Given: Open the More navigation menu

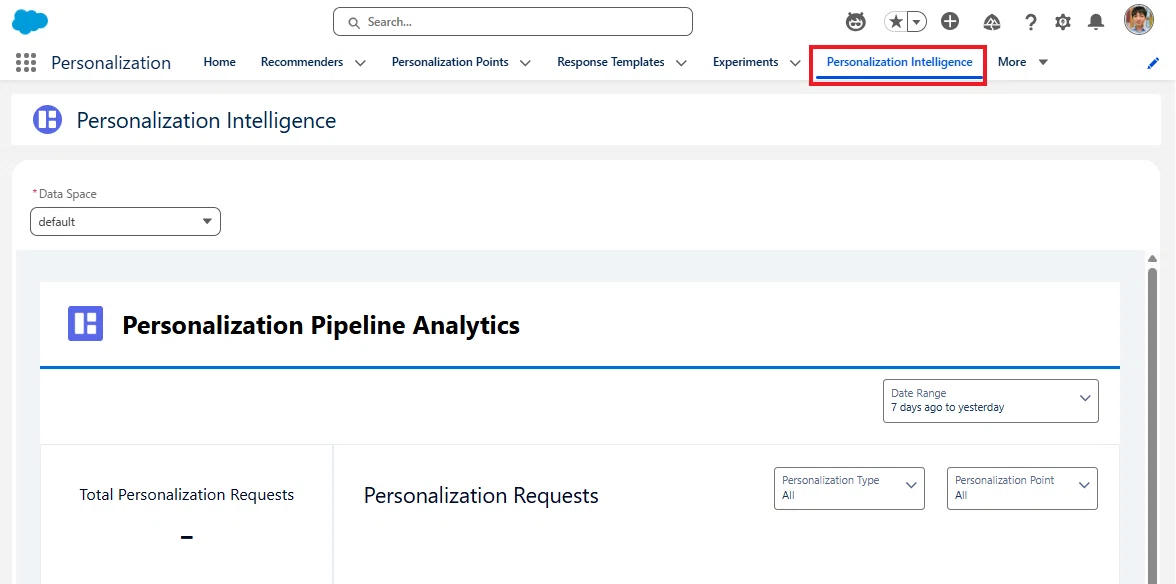Looking at the screenshot, I should (1022, 62).
